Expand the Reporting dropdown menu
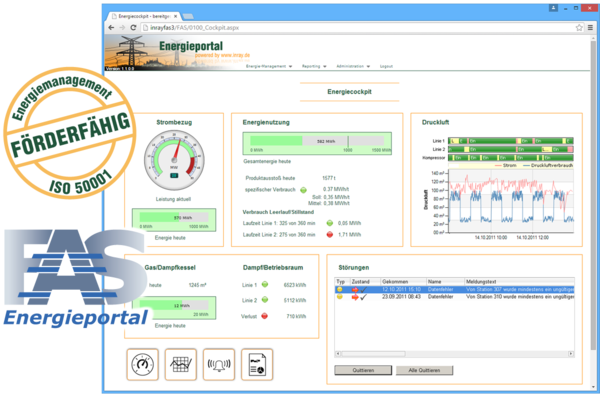Screen dimensions: 600x394 pos(314,66)
